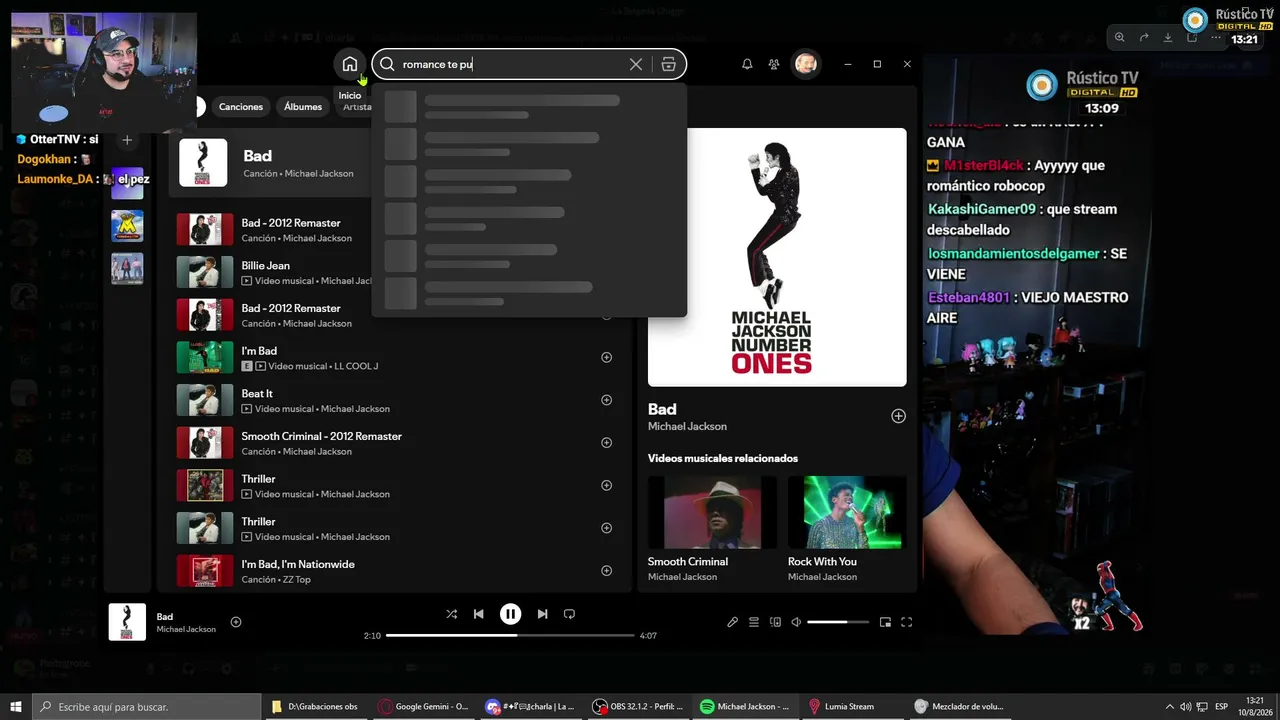Open 'el pez' playlist in sidebar
1280x720 pixels.
click(127, 182)
